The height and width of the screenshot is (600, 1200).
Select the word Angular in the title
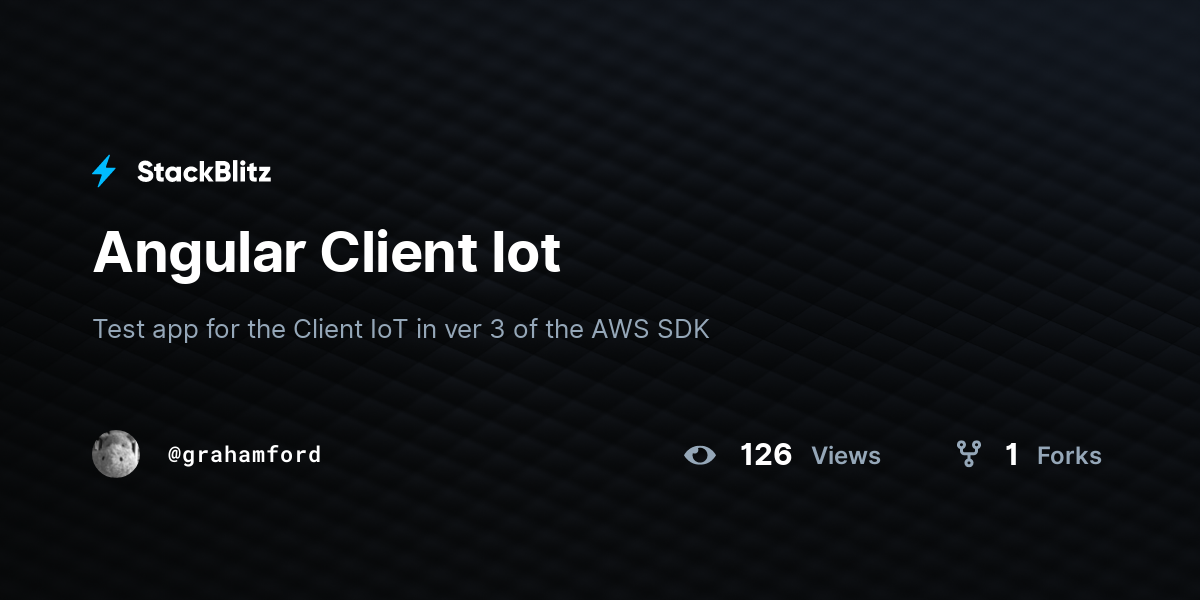pos(199,255)
